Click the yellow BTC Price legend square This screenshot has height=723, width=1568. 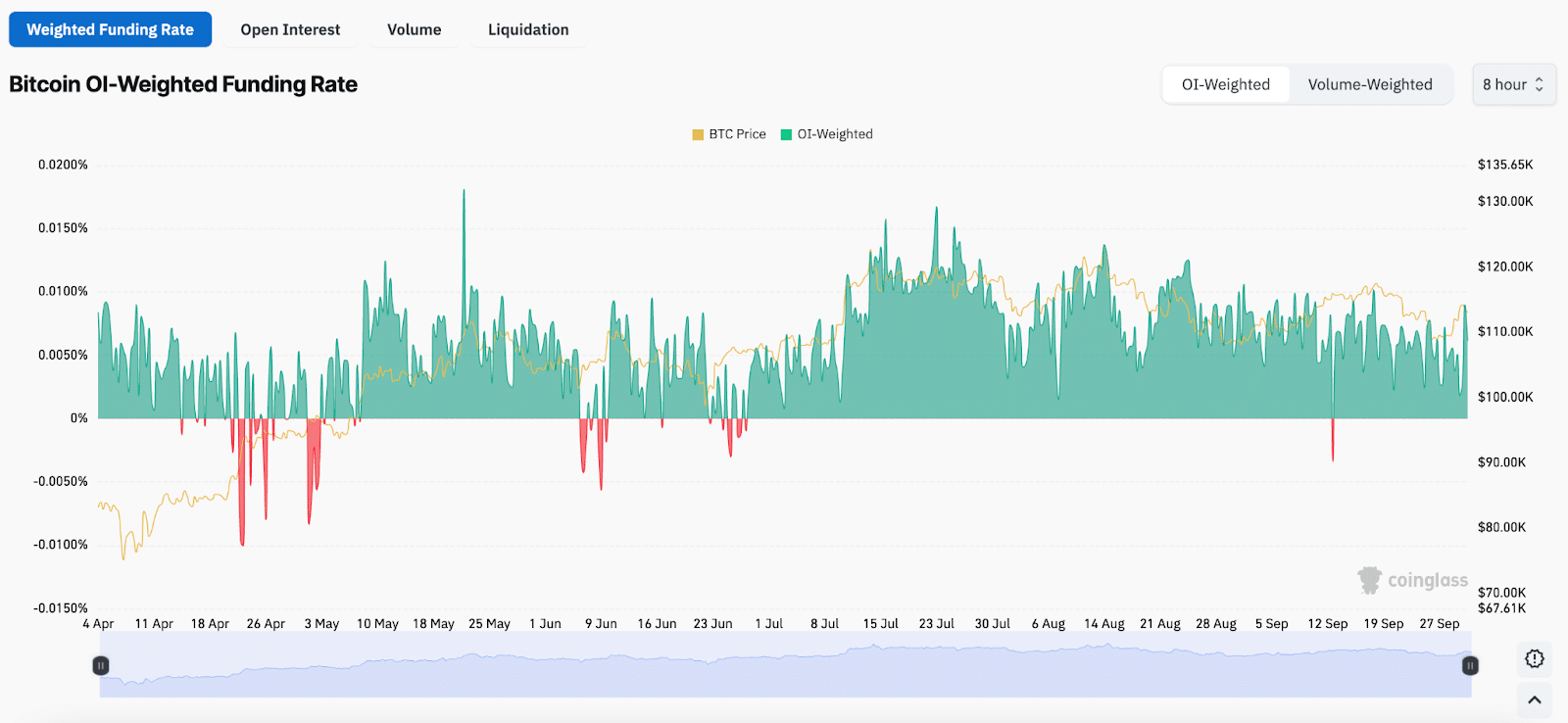[698, 134]
